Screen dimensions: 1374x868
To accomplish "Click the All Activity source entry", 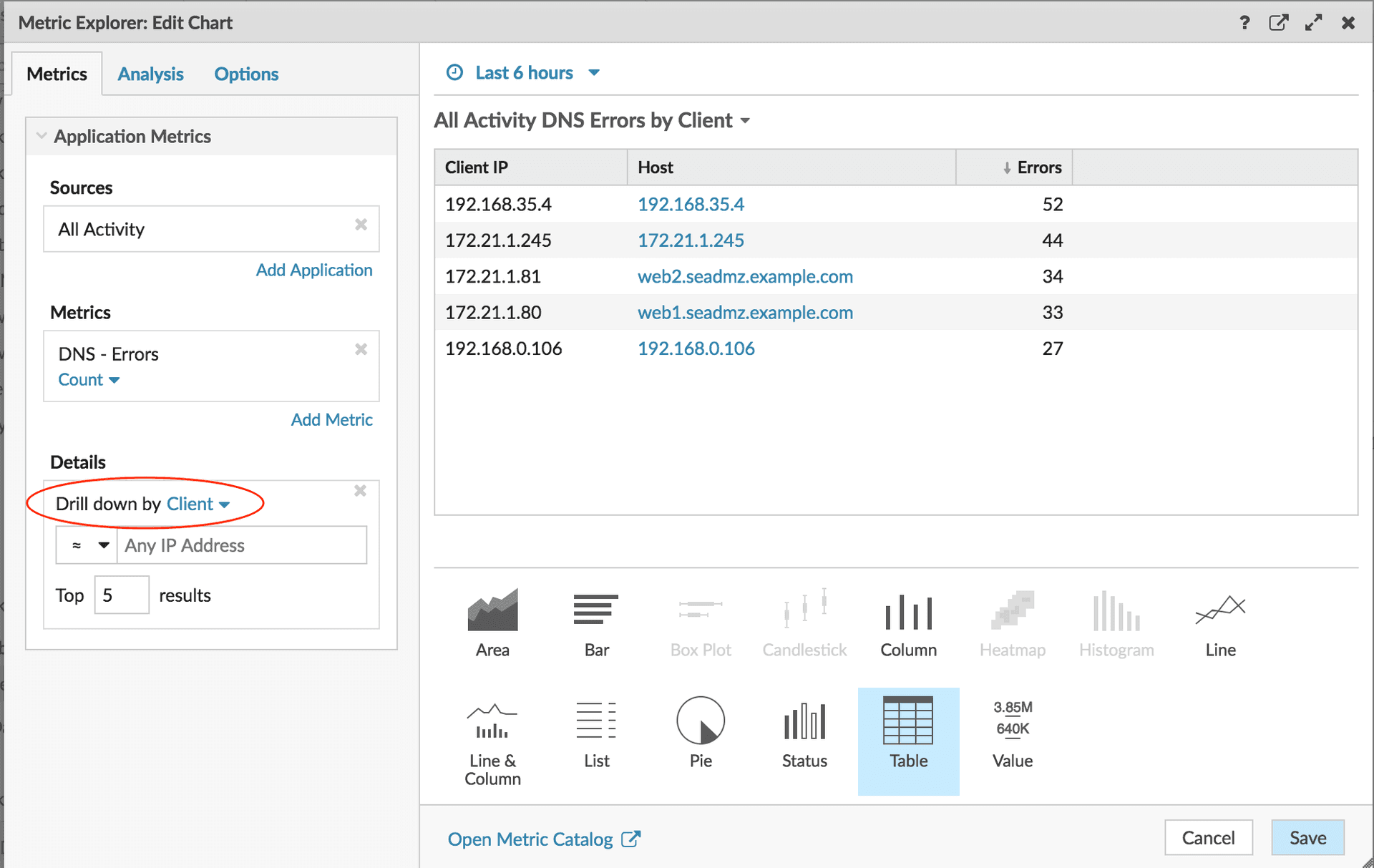I will (211, 229).
